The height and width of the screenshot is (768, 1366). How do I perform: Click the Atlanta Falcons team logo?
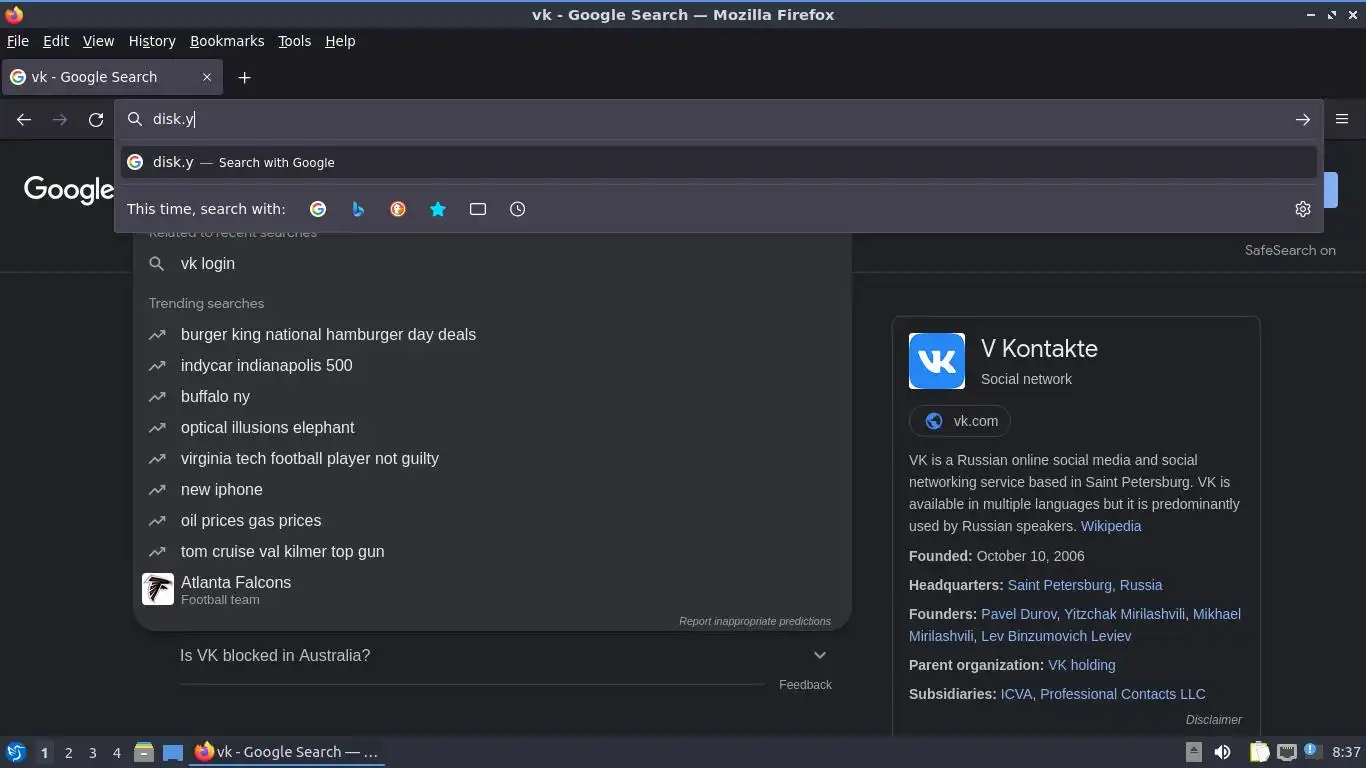pyautogui.click(x=158, y=589)
